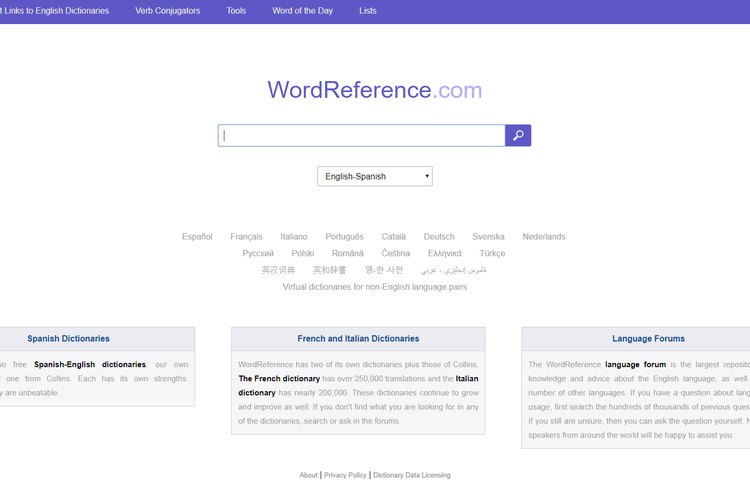Focus the dictionary search input field
This screenshot has height=500, width=750.
point(362,135)
